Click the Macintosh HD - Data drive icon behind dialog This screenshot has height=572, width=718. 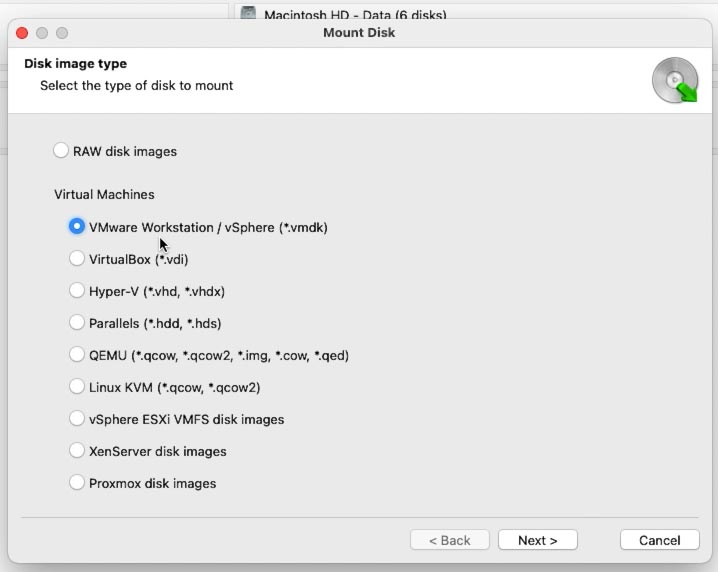coord(249,13)
